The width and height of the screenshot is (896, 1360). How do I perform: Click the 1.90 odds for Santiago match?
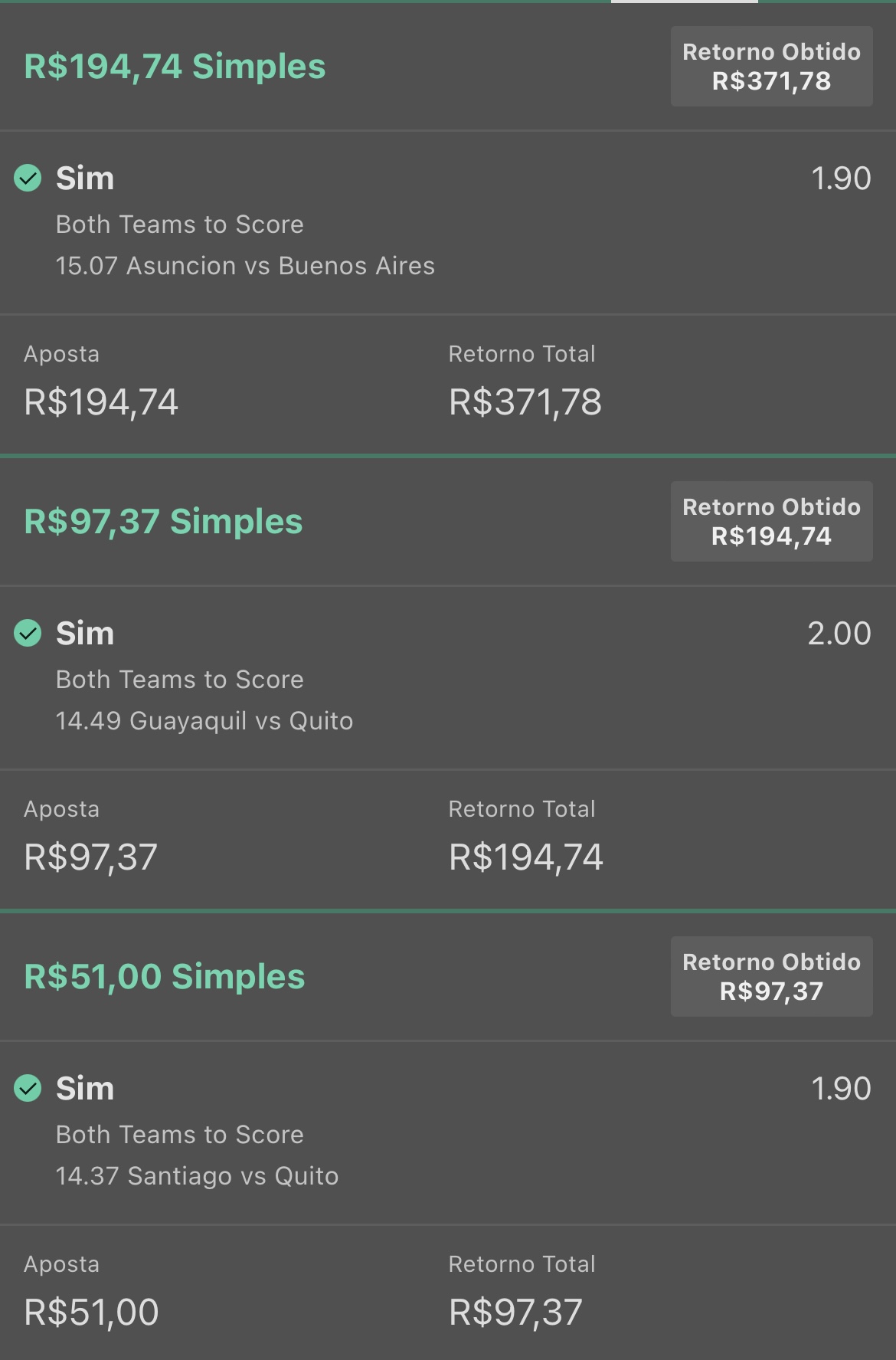(x=841, y=1089)
